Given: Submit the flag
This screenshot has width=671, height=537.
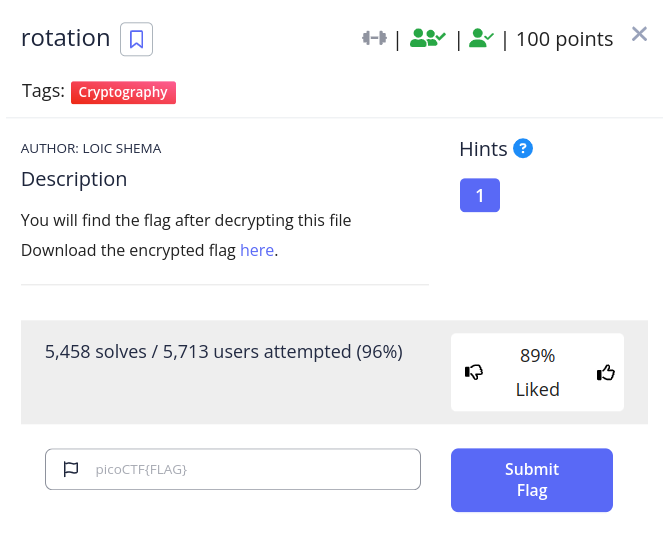Looking at the screenshot, I should pyautogui.click(x=531, y=480).
